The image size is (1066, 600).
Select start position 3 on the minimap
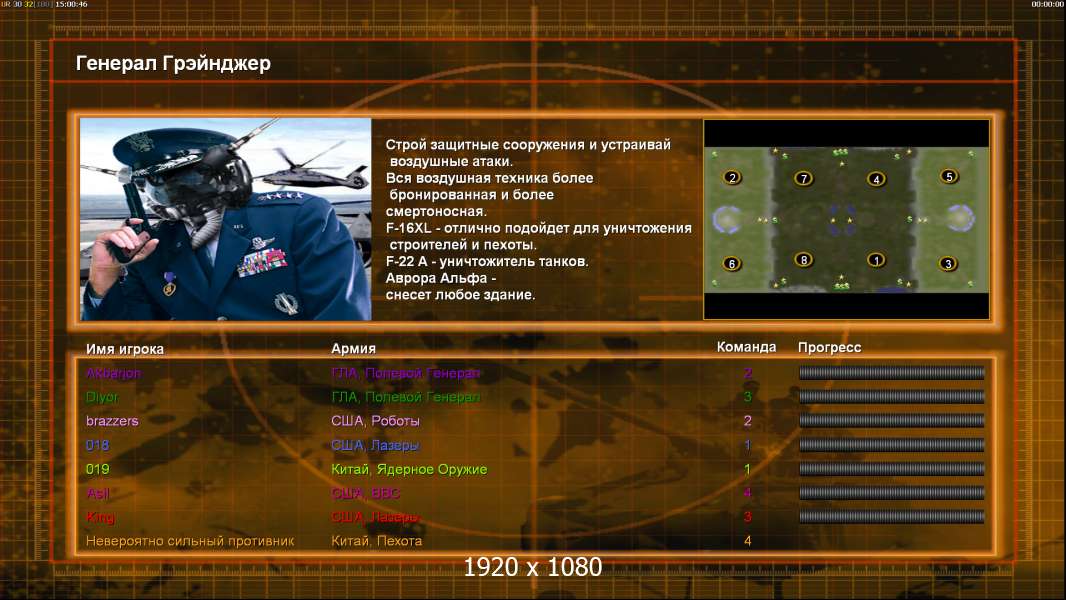click(x=948, y=264)
